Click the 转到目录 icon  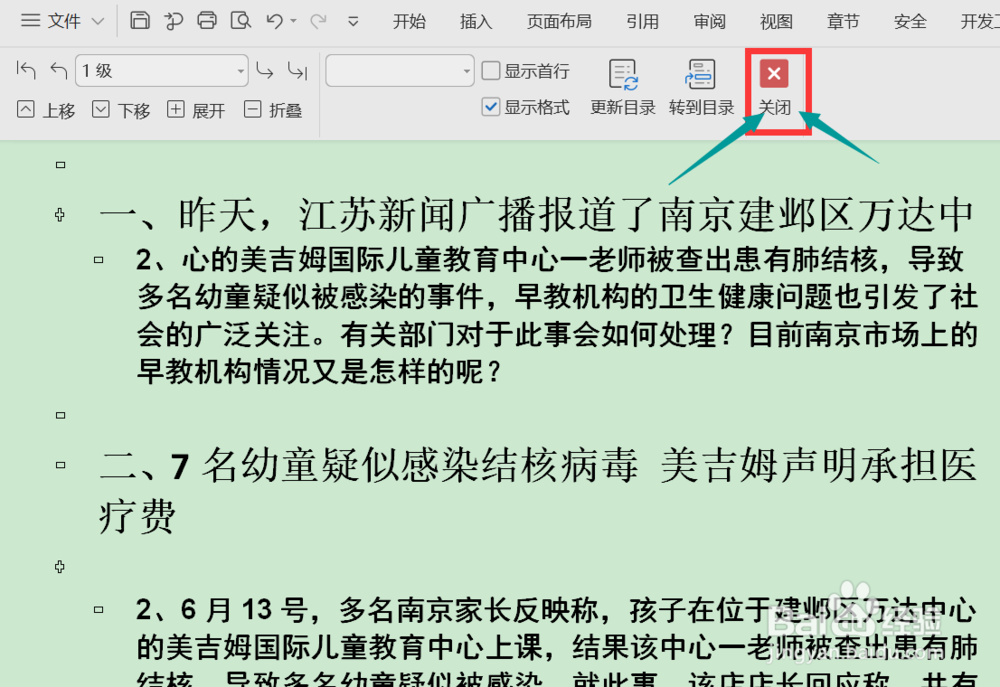(702, 87)
